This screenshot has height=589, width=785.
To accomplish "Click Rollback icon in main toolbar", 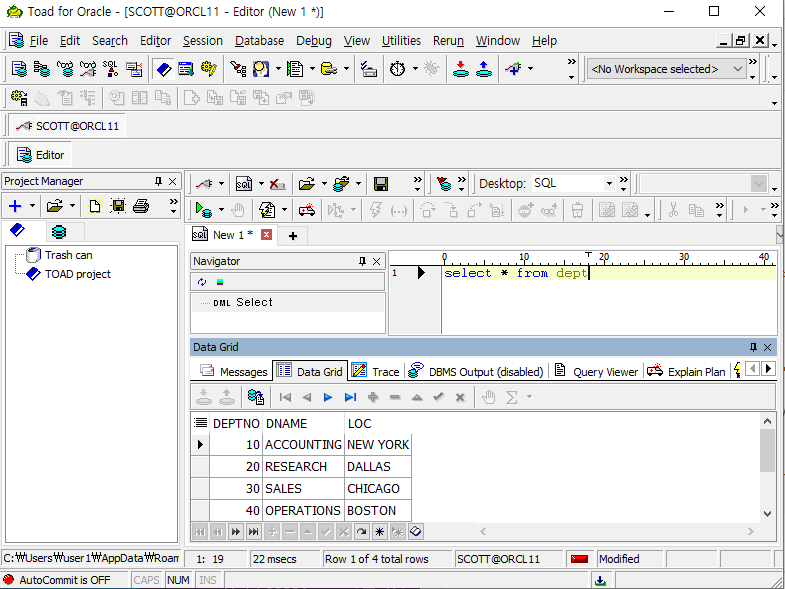I will point(484,69).
